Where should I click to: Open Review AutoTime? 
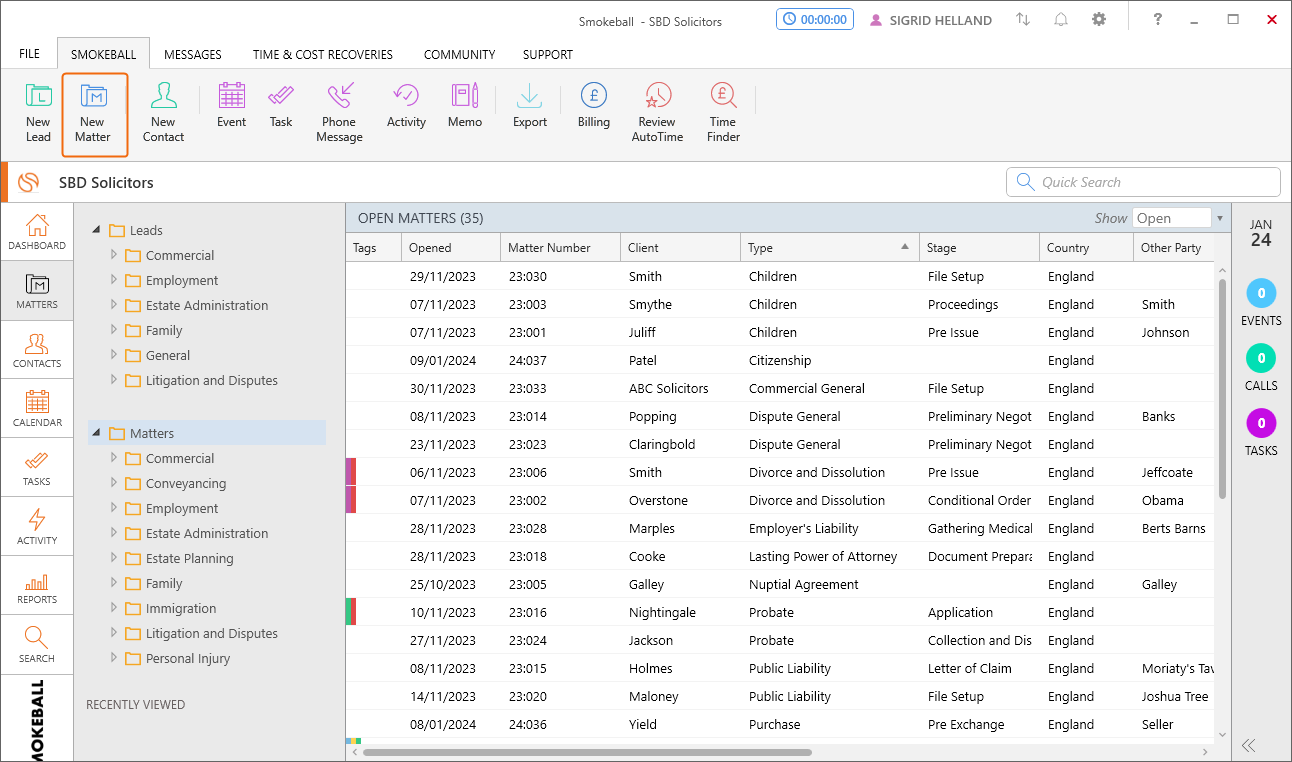(657, 113)
